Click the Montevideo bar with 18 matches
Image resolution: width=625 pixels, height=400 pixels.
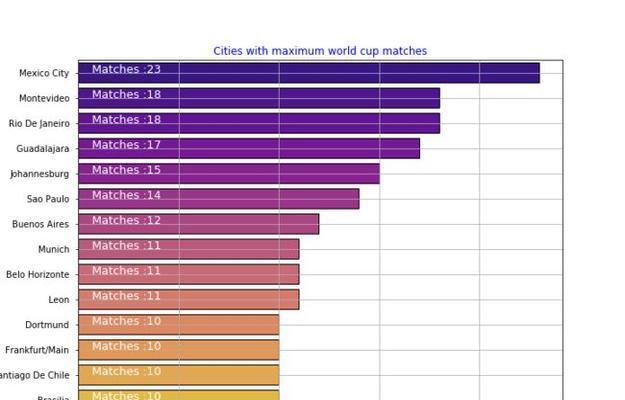point(259,98)
